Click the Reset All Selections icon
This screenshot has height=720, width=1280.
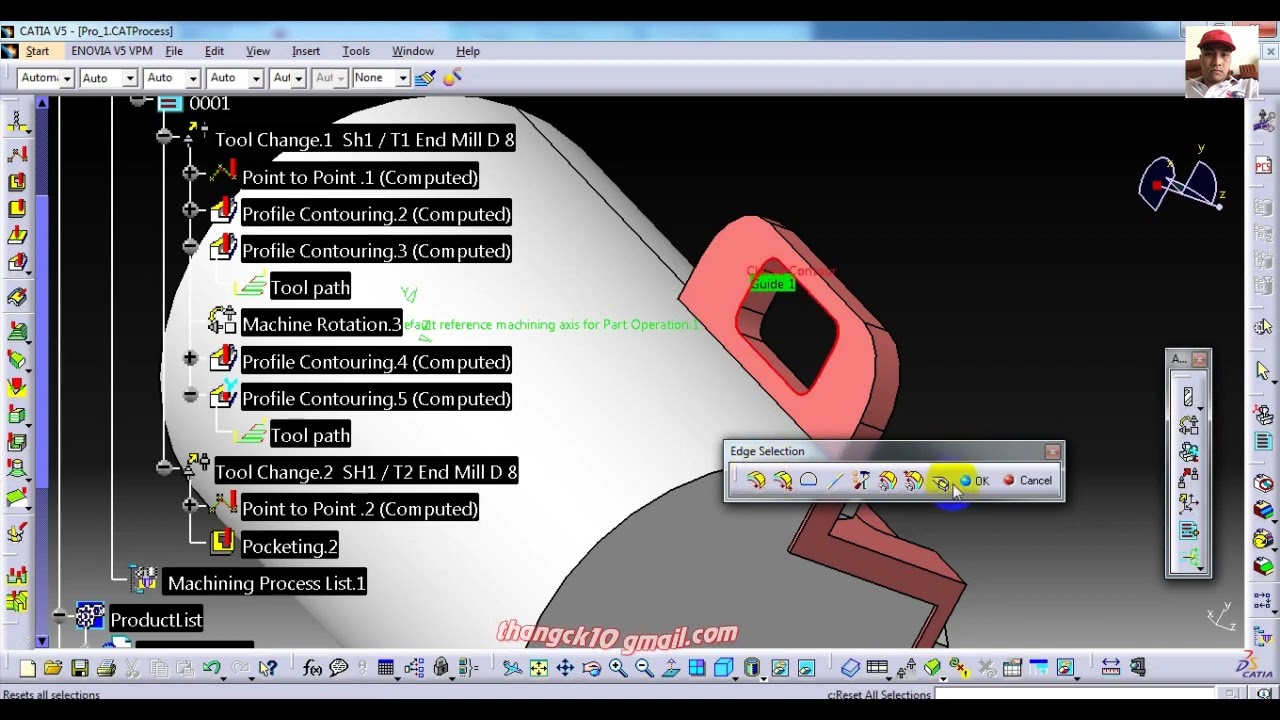coord(940,481)
